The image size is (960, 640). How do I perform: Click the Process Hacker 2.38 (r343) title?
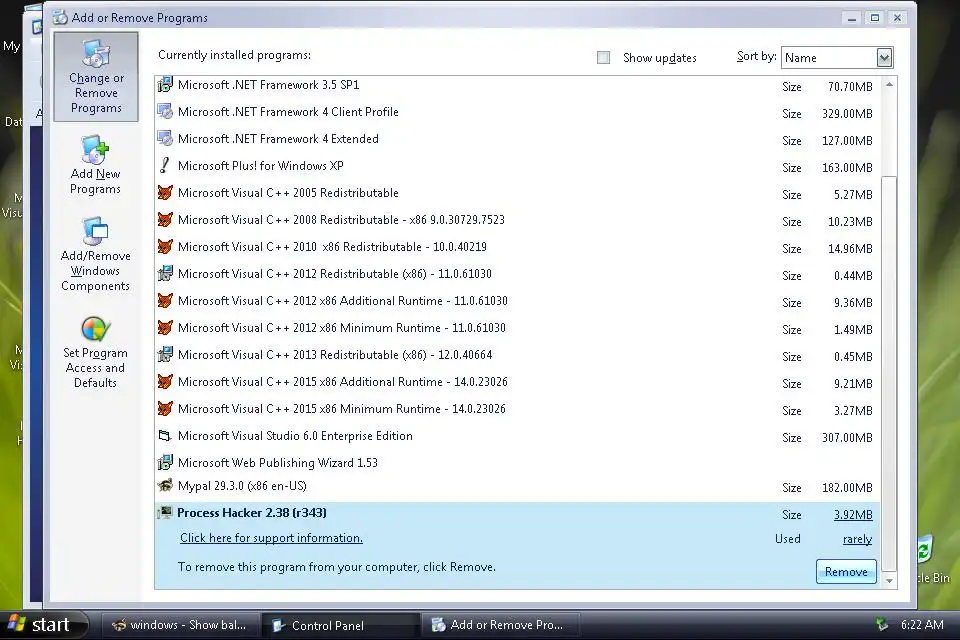point(252,513)
